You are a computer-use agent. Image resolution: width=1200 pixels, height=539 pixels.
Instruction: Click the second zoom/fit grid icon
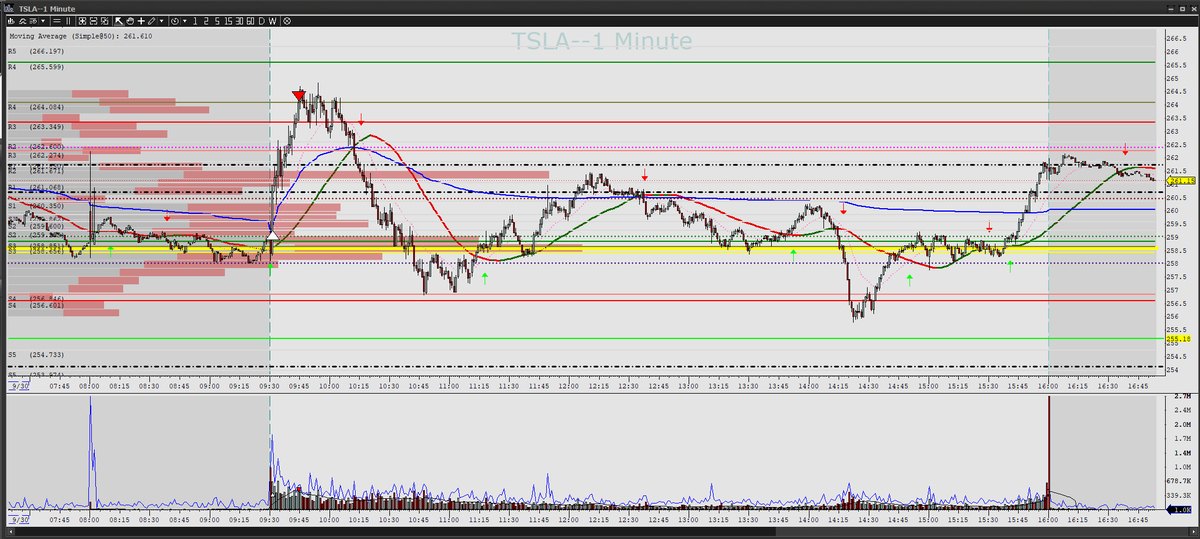tap(93, 21)
